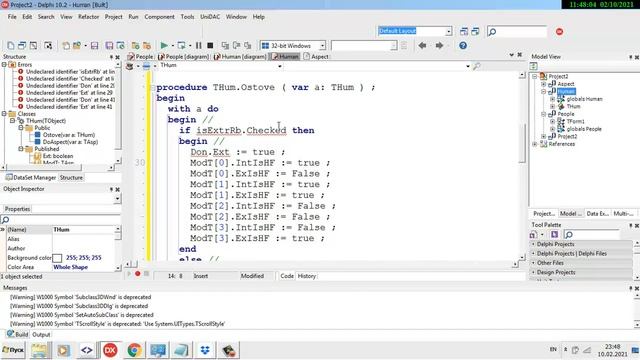640x360 pixels.
Task: Switch to DataSet Manager tab
Action: pos(31,178)
